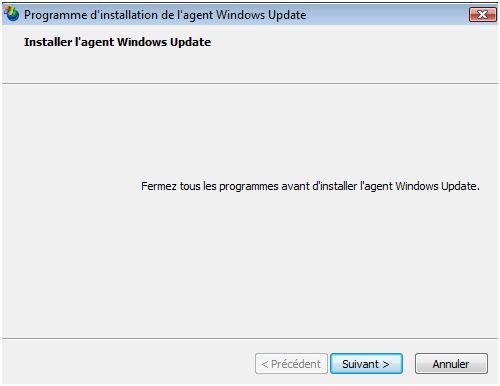Select the title bar text of the installer

165,15
